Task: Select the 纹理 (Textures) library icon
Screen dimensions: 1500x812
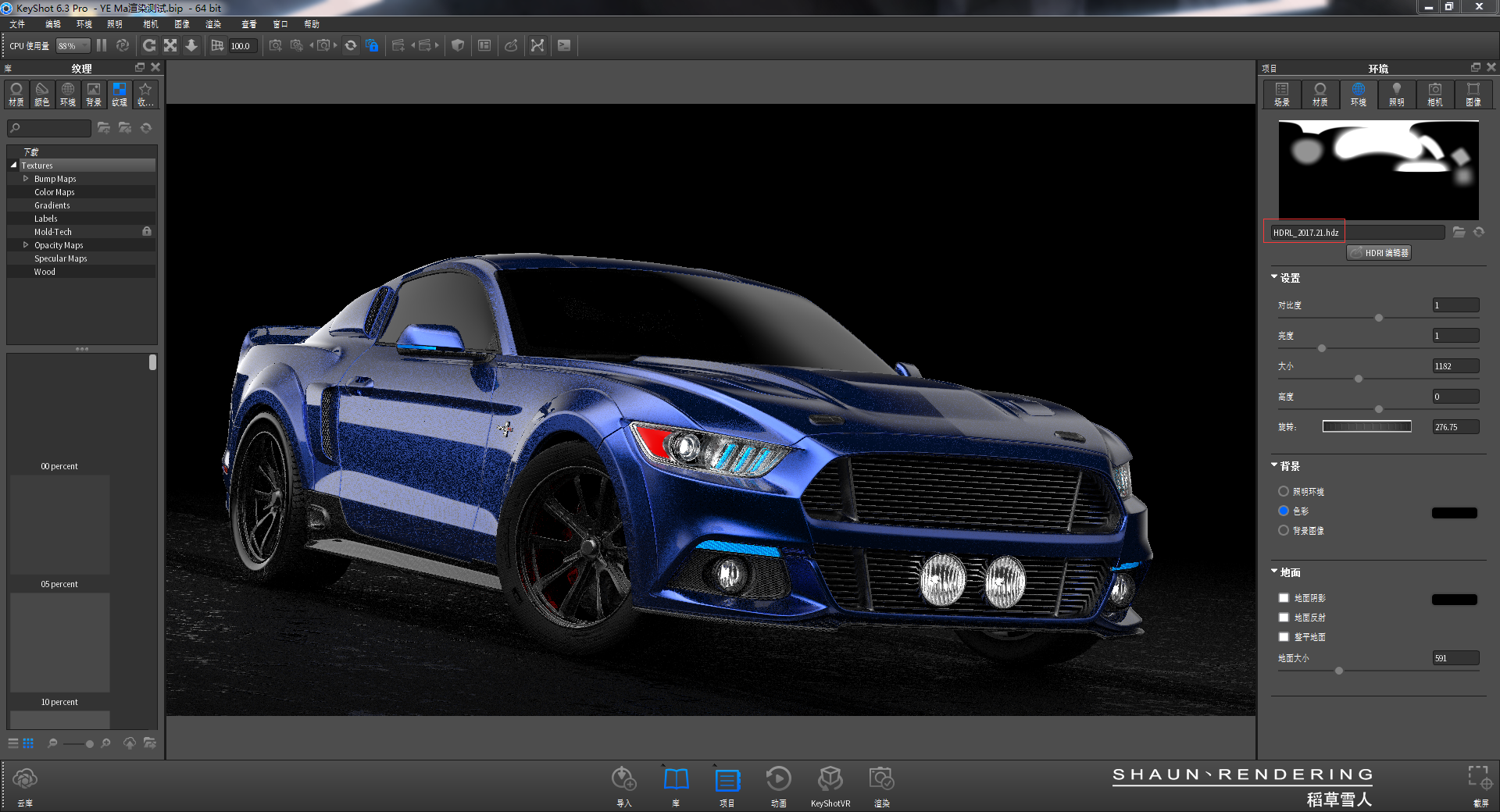Action: (x=119, y=94)
